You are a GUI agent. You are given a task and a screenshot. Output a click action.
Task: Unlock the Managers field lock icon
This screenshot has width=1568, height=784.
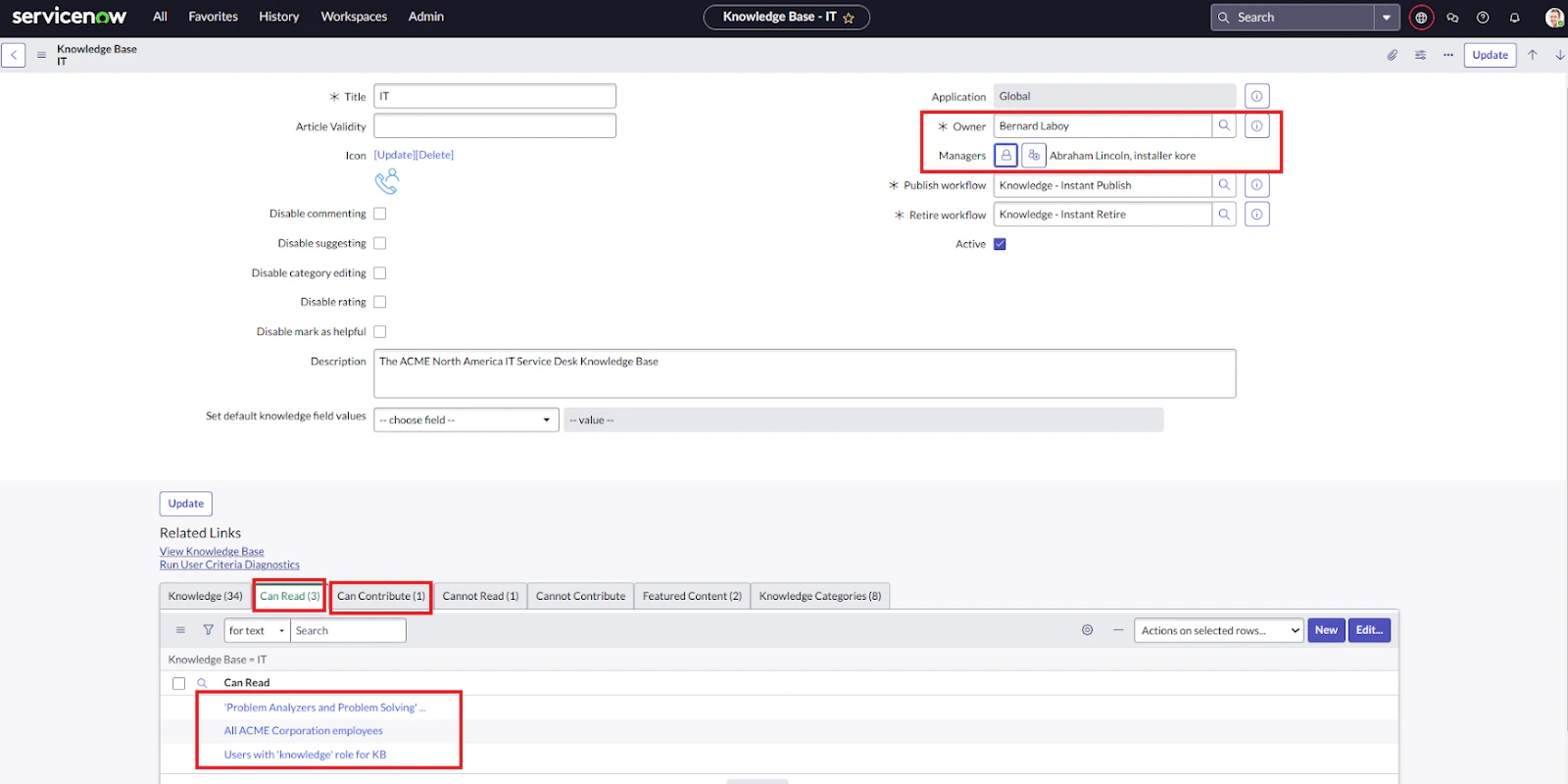pyautogui.click(x=1005, y=155)
